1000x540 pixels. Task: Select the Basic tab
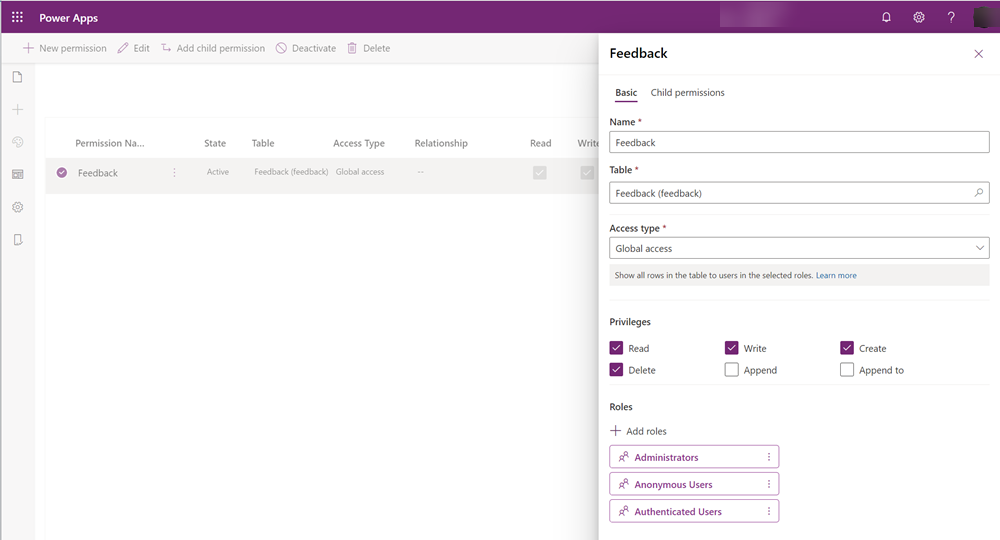coord(626,92)
